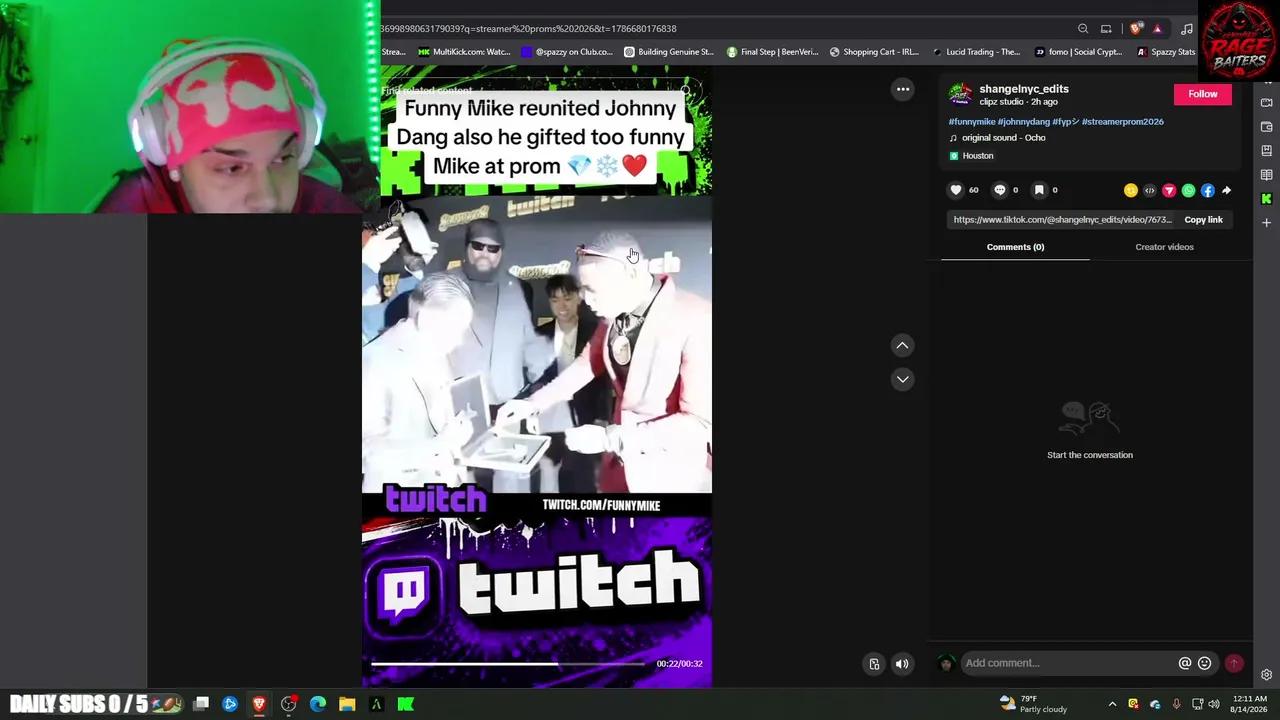Open shangelnyc_edits username link
Screen dimensions: 1280x720
pyautogui.click(x=1024, y=89)
